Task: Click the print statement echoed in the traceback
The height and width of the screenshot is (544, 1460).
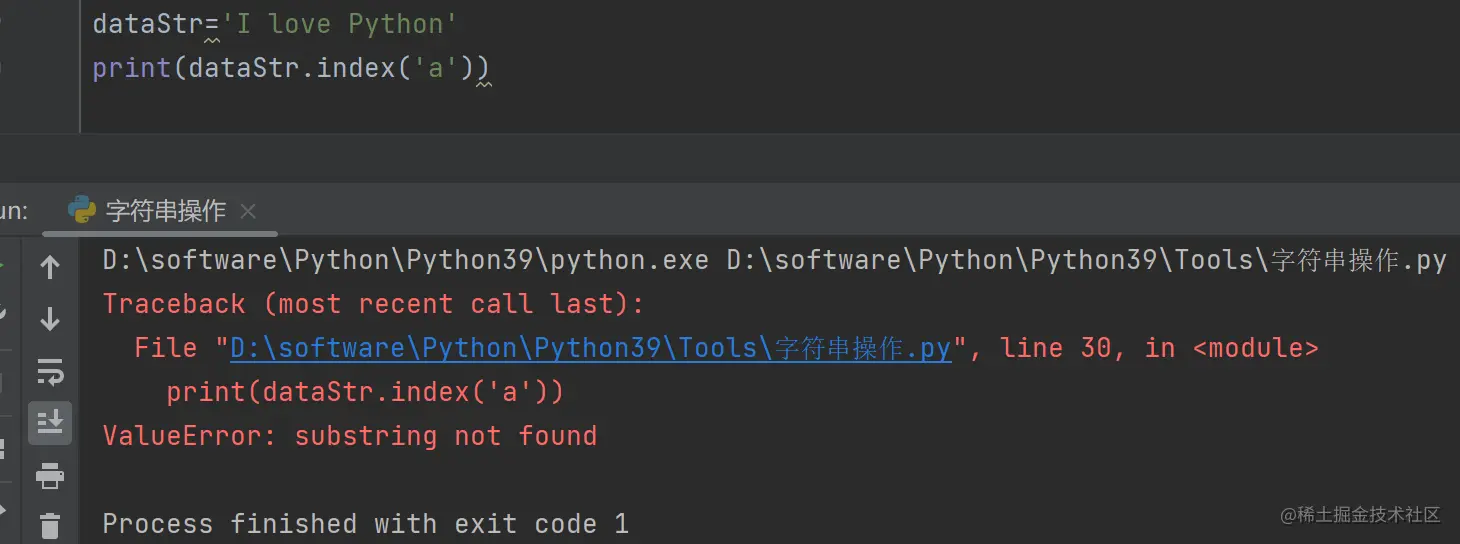Action: pos(365,392)
